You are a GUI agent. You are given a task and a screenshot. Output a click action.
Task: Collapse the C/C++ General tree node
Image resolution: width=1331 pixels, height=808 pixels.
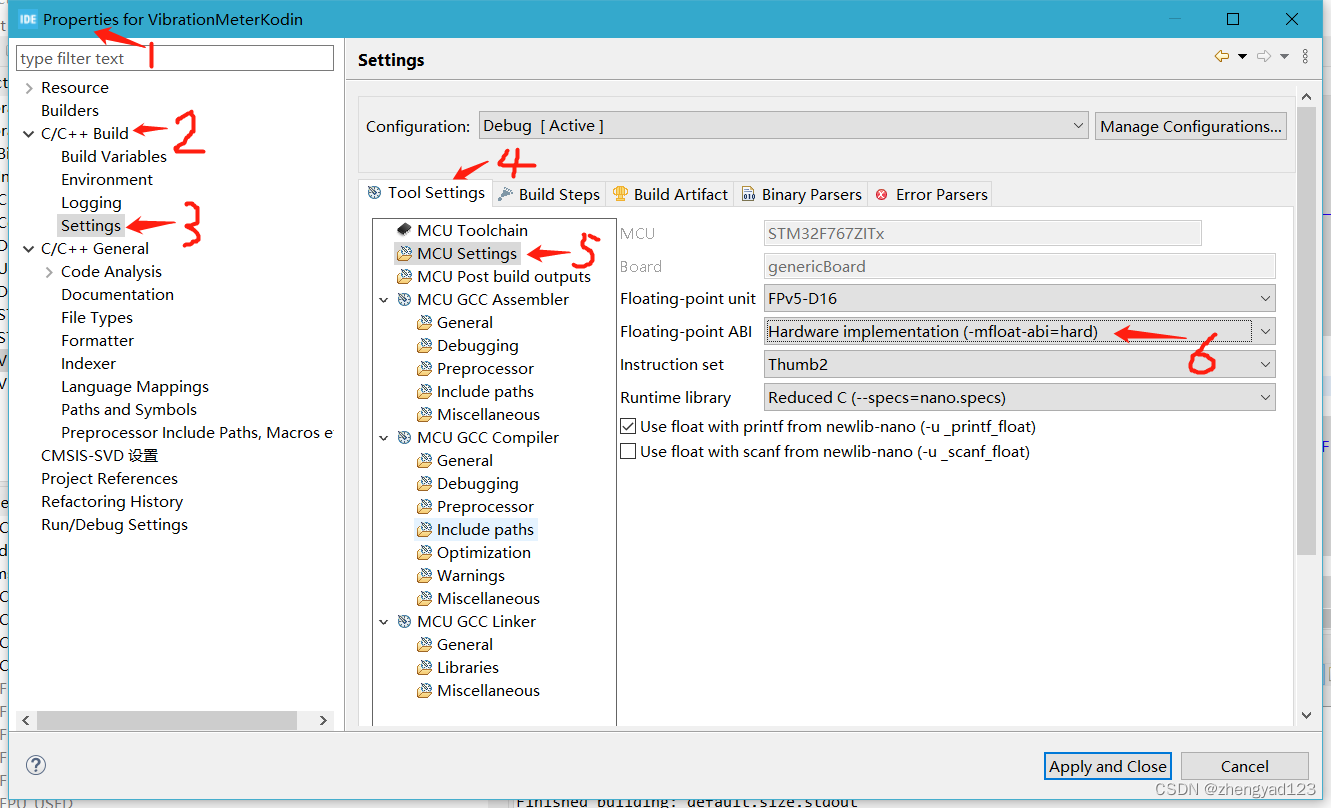pyautogui.click(x=29, y=249)
